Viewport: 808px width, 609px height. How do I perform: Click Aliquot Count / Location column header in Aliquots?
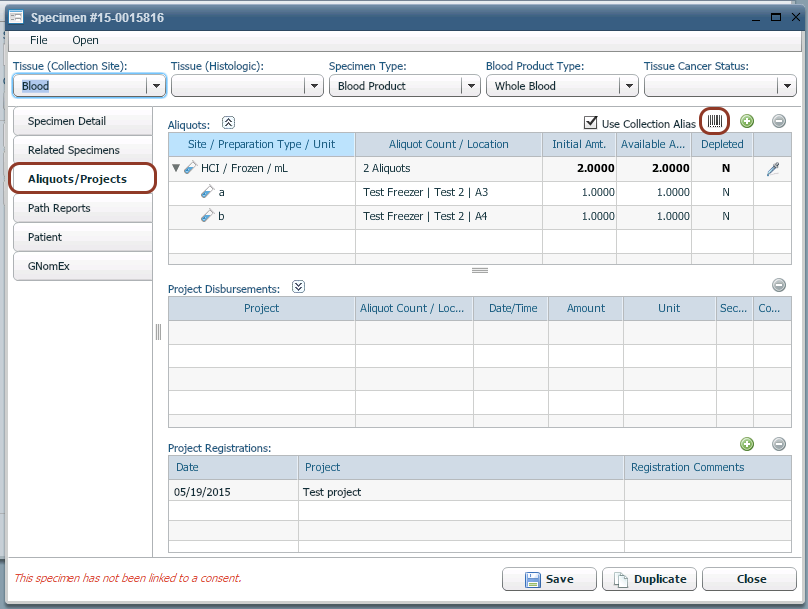click(448, 144)
